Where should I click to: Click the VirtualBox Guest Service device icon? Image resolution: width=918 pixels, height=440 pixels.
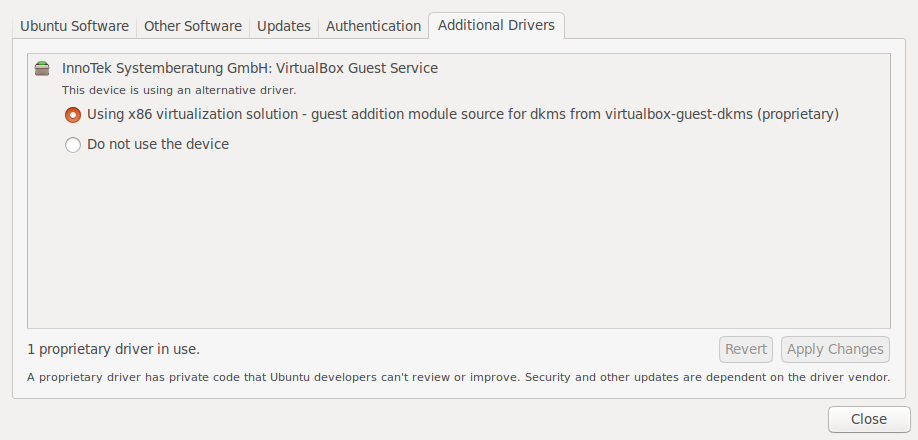click(x=41, y=69)
